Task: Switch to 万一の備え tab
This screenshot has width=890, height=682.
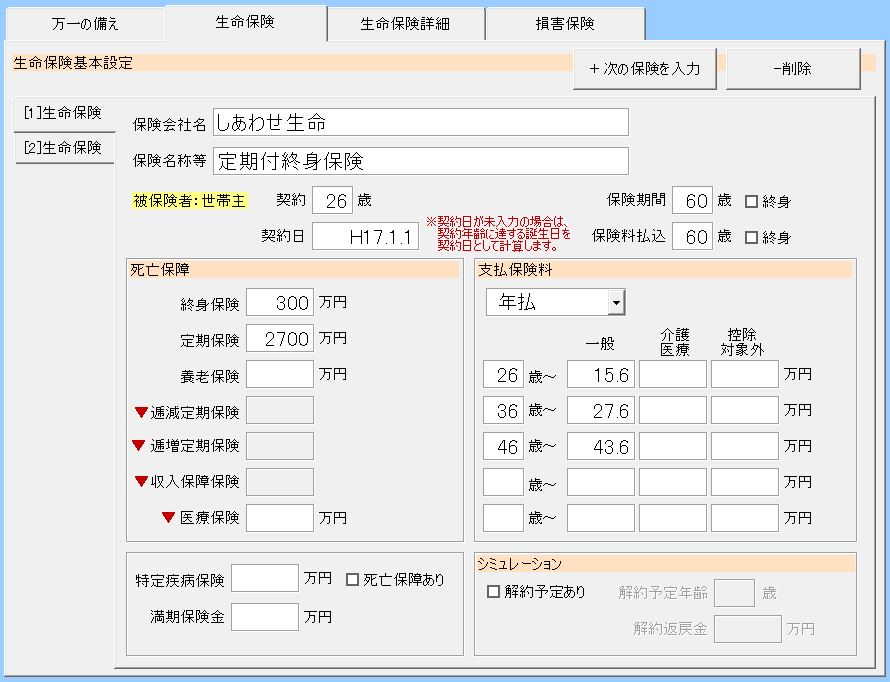Action: (x=85, y=24)
